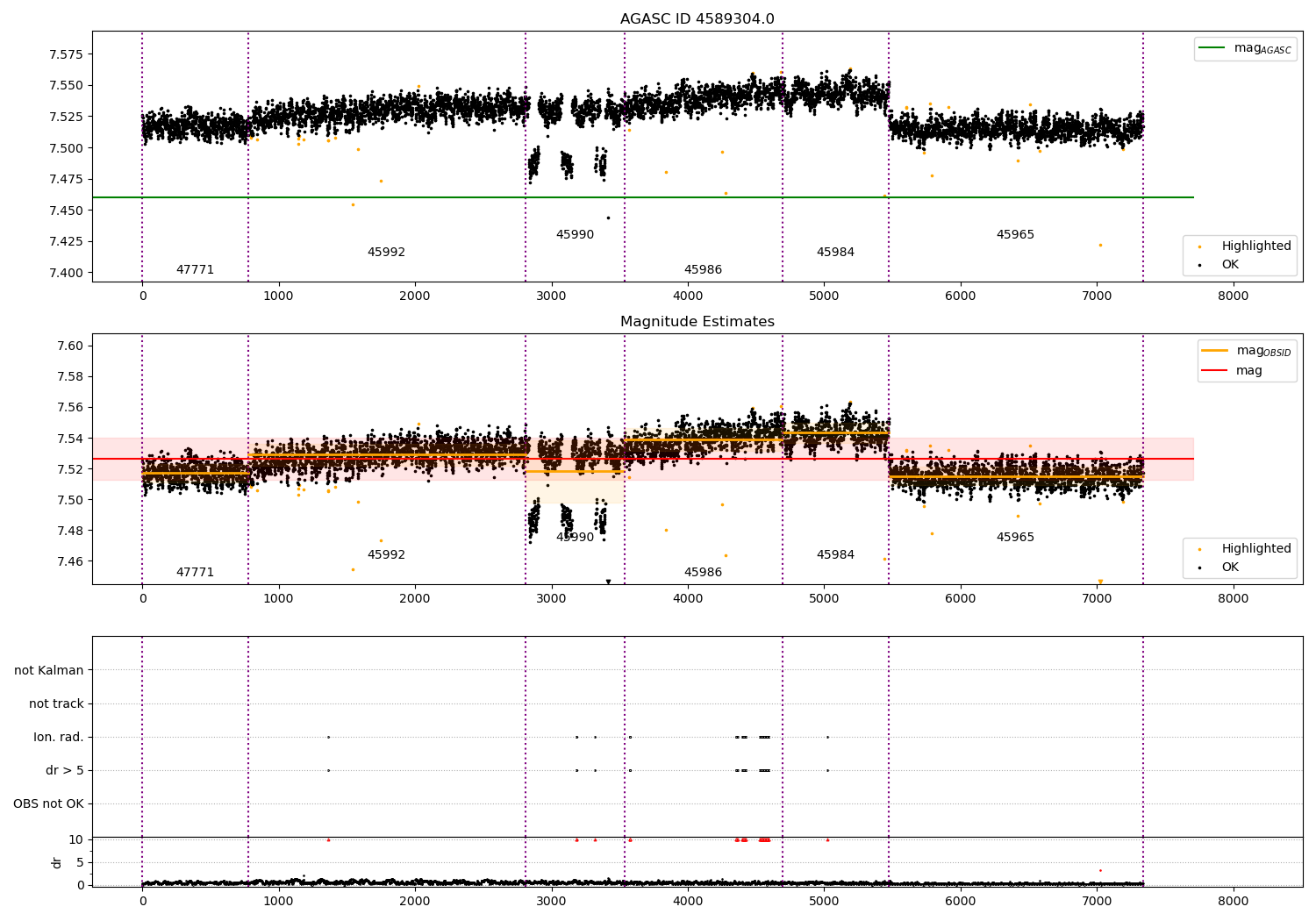Click 'OK' legend entry in Magnitude Estimates plot
The image size is (1316, 921).
[1219, 568]
